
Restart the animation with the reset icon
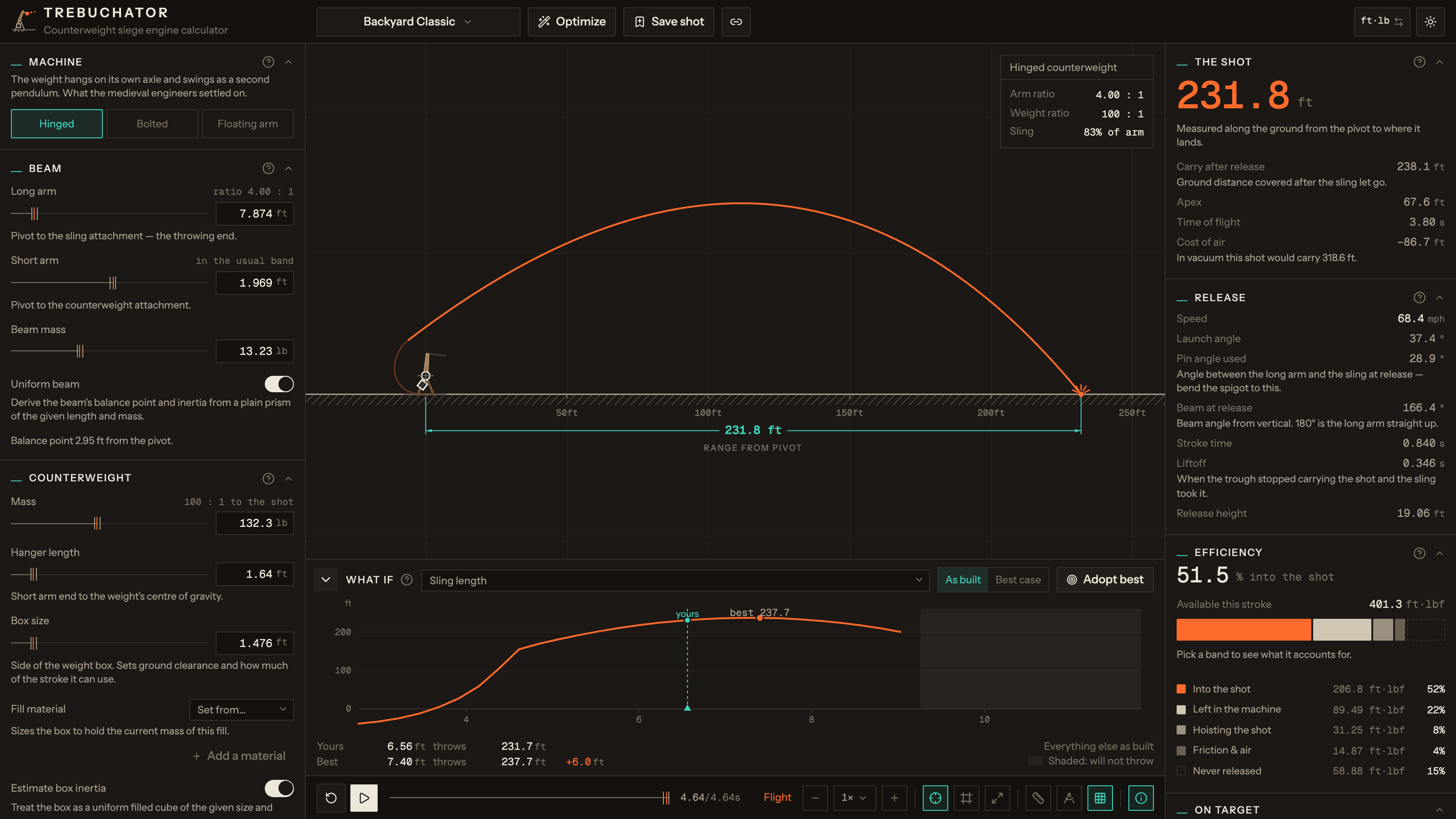coord(331,798)
